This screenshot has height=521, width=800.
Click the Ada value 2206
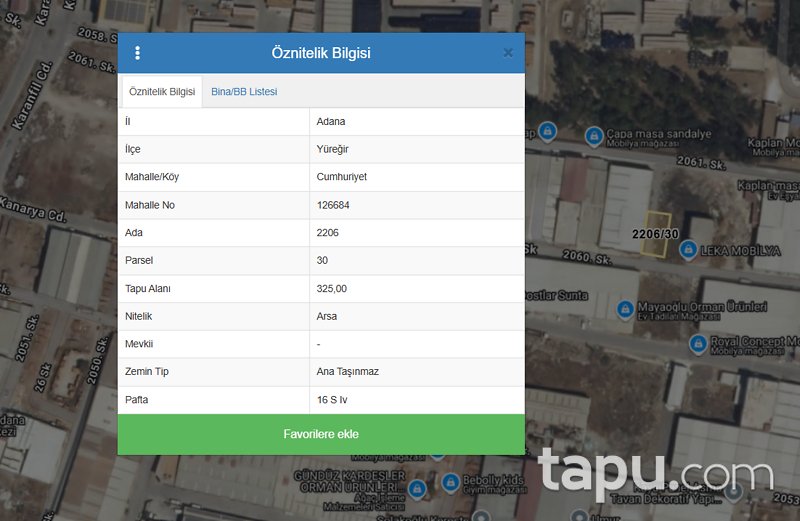tap(327, 233)
